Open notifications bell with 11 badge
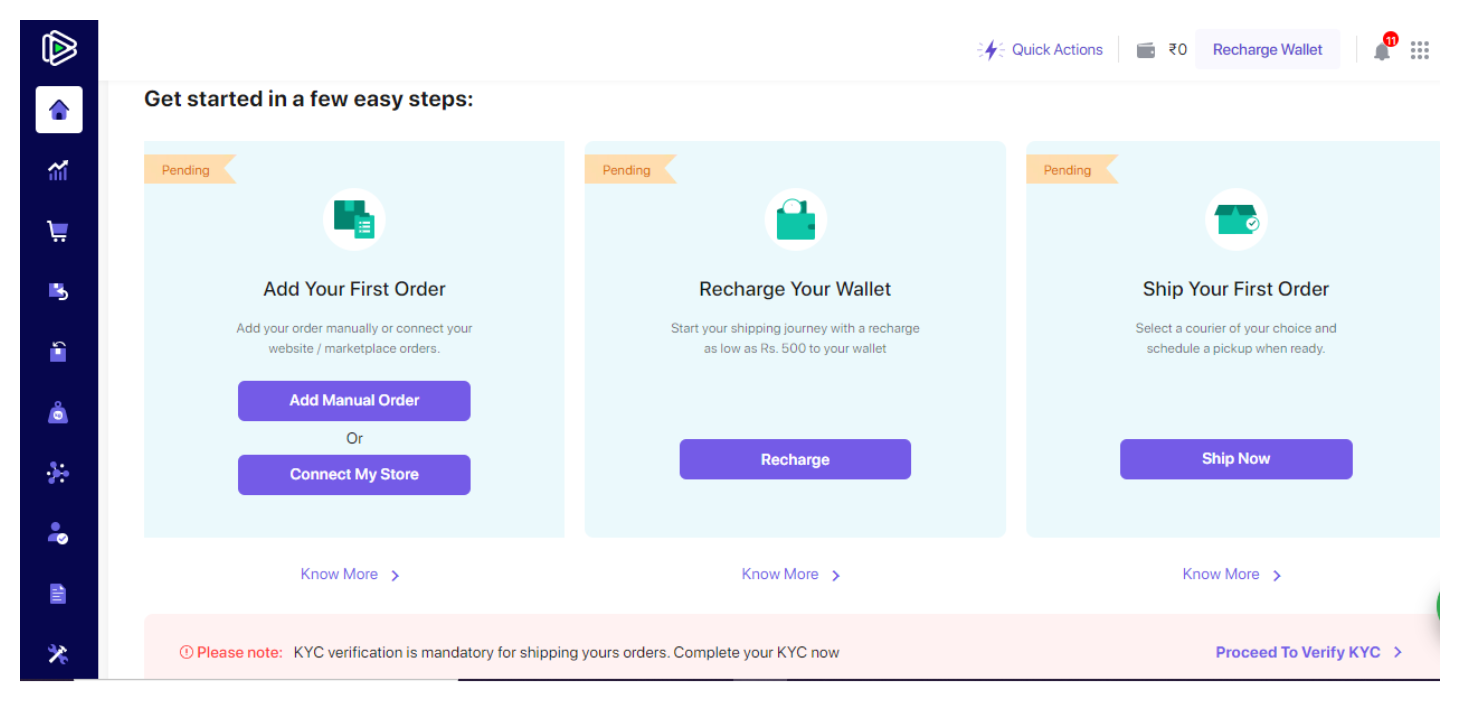Image resolution: width=1460 pixels, height=702 pixels. (1383, 49)
